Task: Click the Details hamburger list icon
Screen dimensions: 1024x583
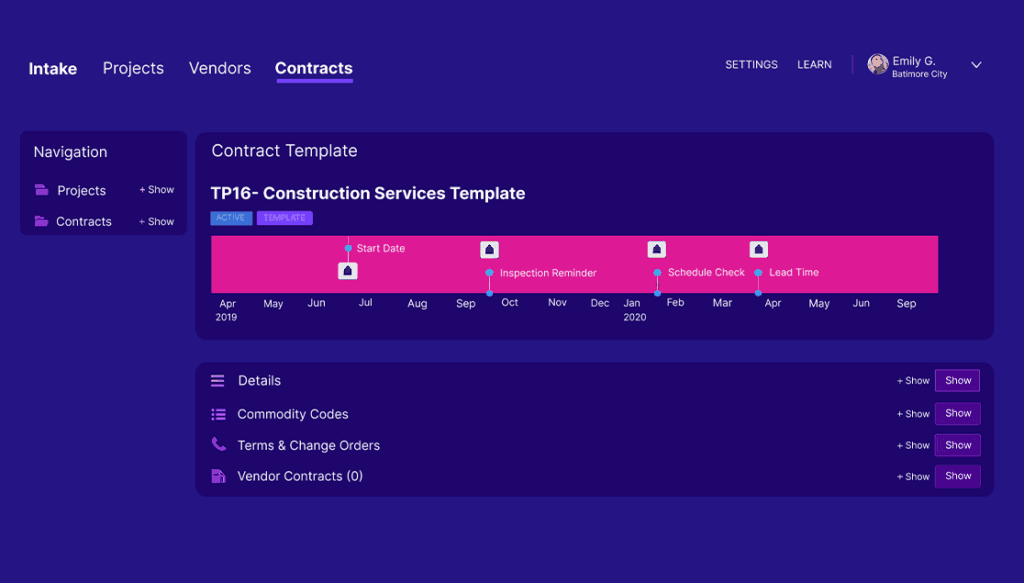Action: (x=218, y=381)
